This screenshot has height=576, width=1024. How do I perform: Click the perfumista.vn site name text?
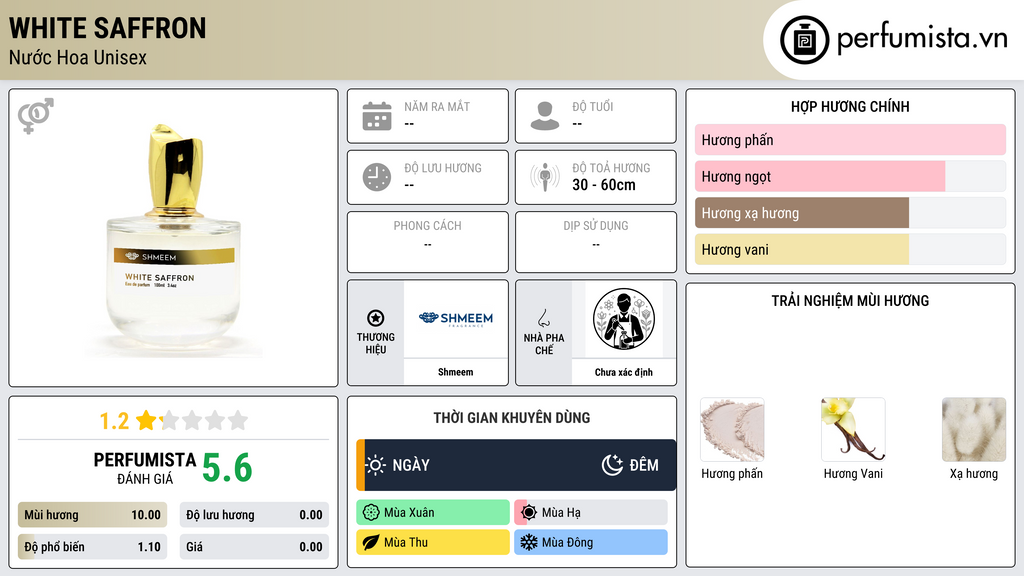pos(923,38)
